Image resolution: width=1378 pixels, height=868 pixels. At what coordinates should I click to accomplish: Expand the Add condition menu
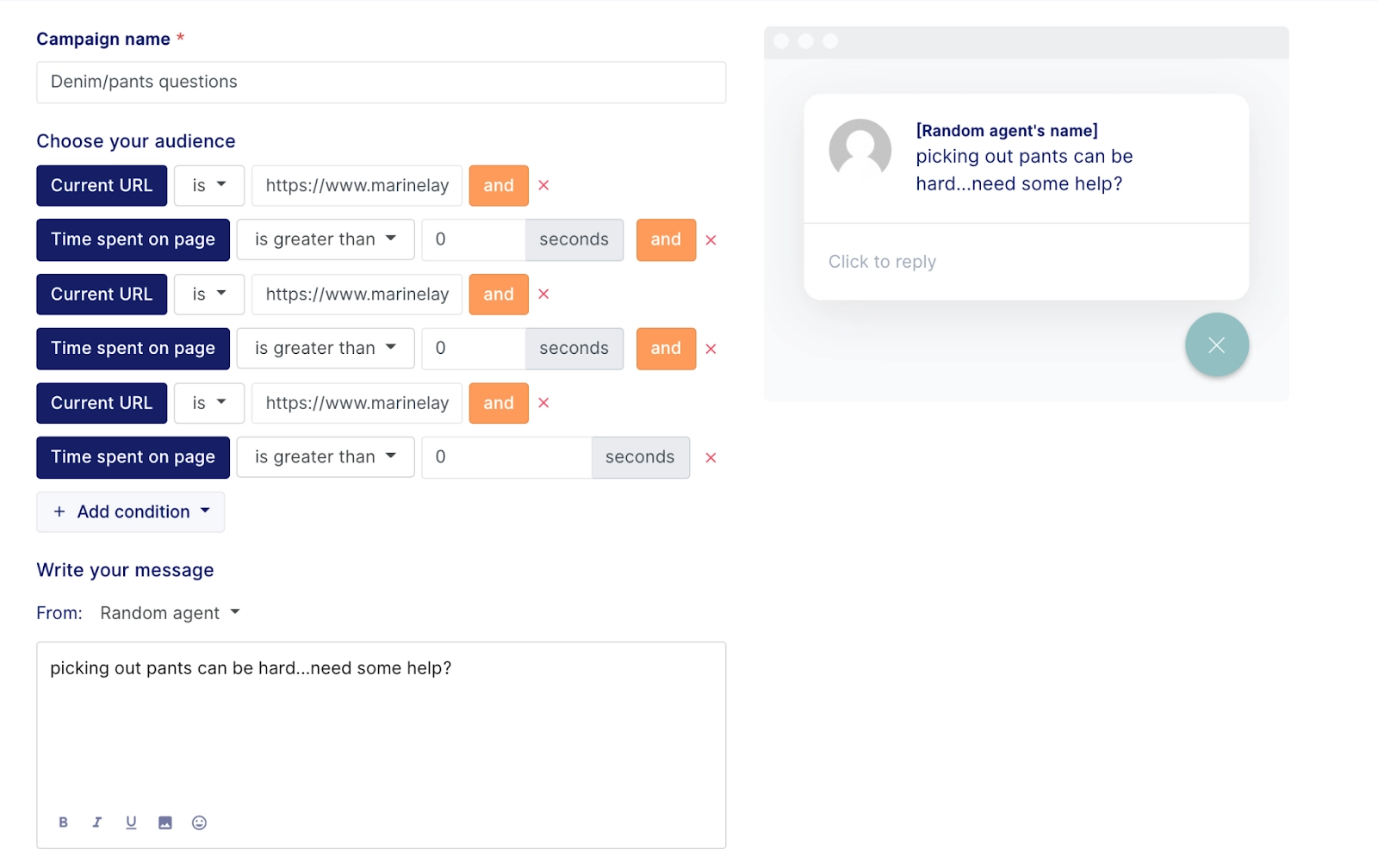click(130, 512)
